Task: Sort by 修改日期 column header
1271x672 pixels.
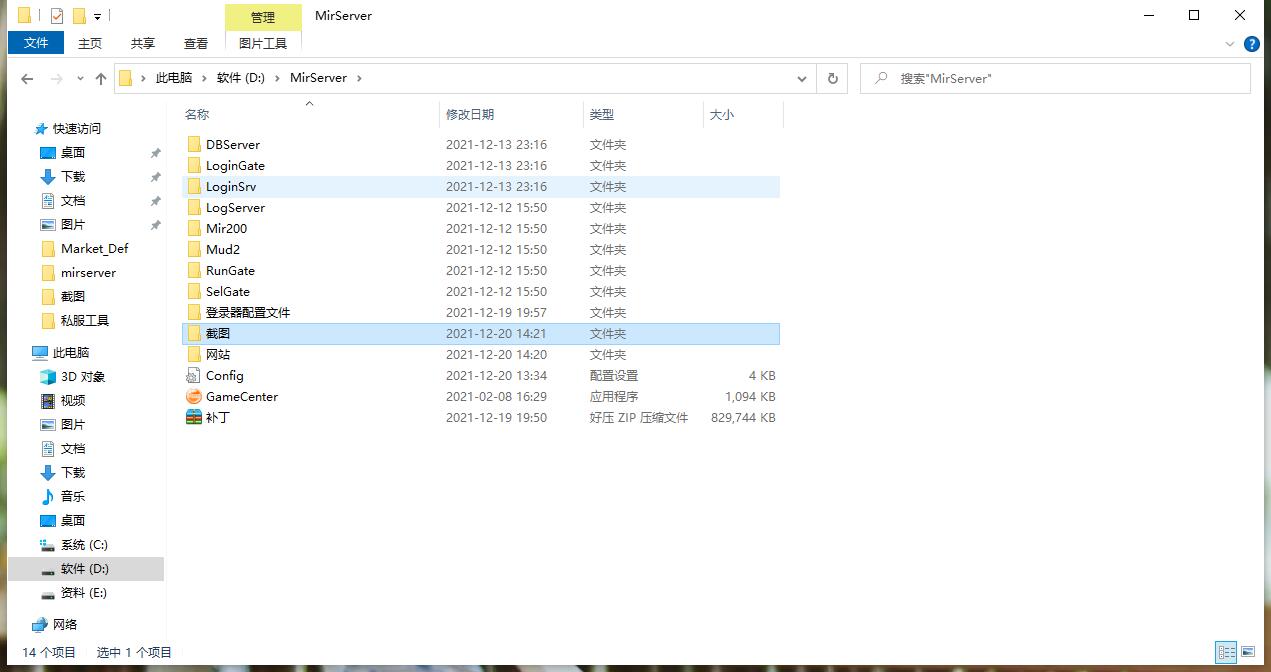Action: (470, 115)
